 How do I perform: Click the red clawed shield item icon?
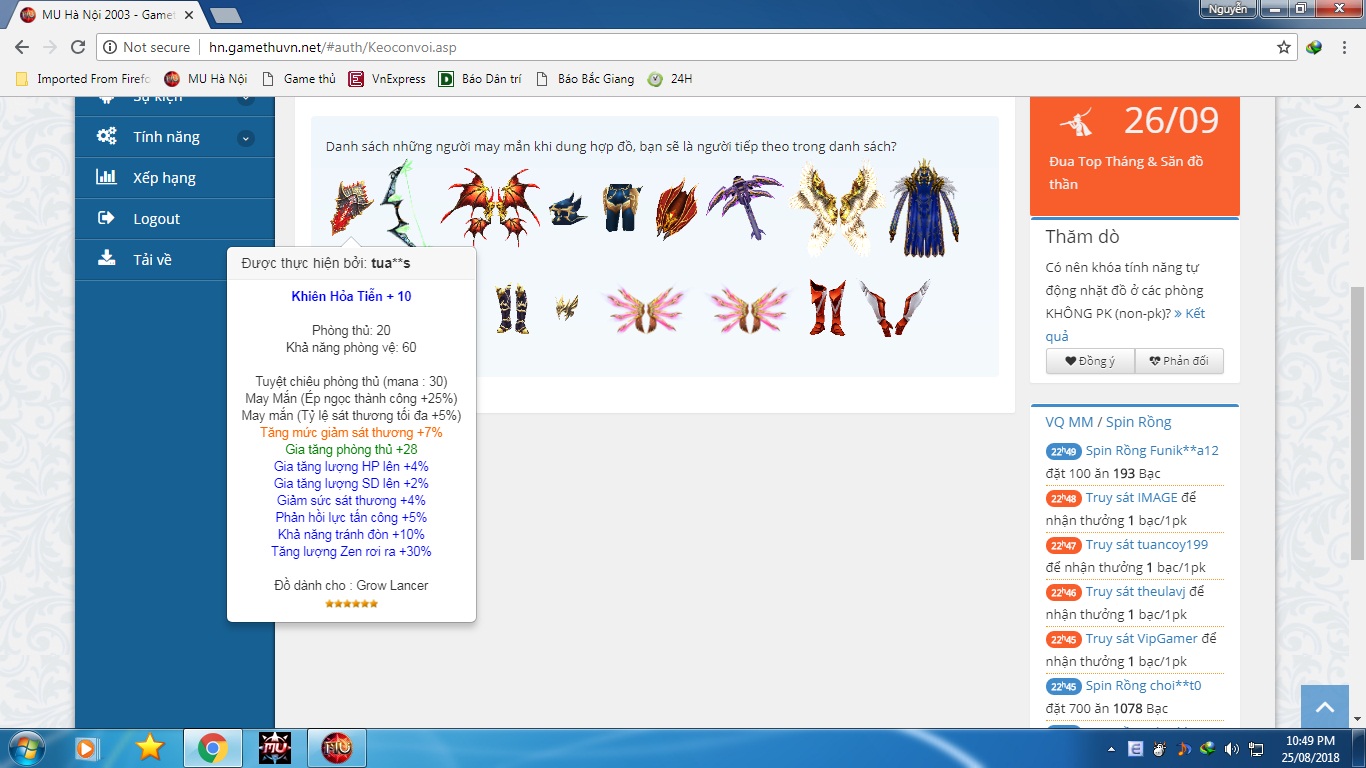tap(677, 208)
